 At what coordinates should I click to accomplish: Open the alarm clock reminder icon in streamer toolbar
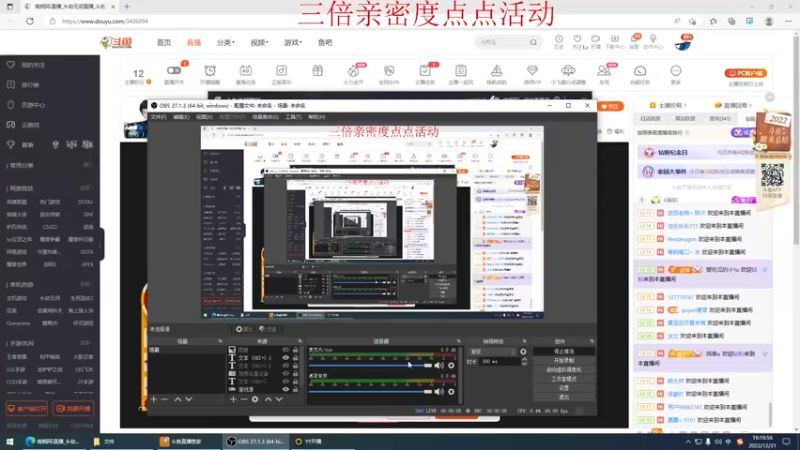pyautogui.click(x=210, y=70)
